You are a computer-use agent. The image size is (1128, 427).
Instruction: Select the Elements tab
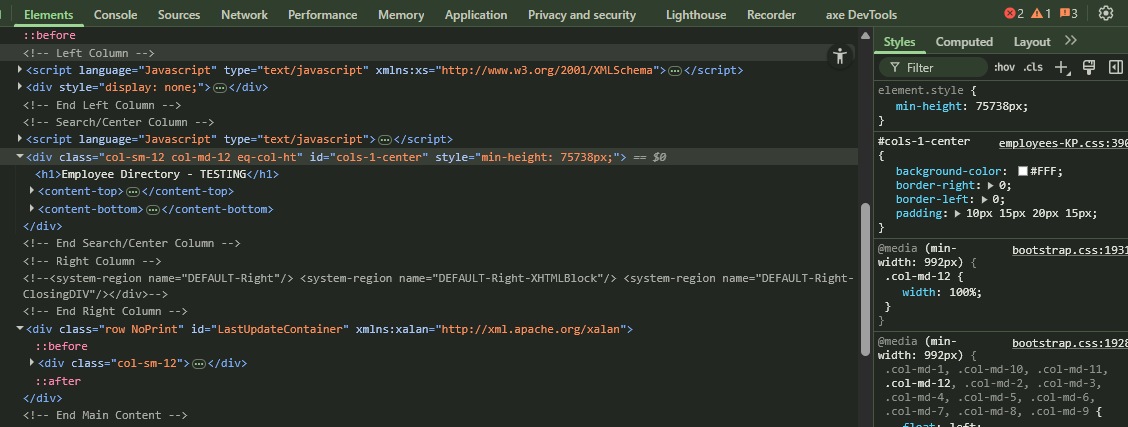pyautogui.click(x=48, y=14)
